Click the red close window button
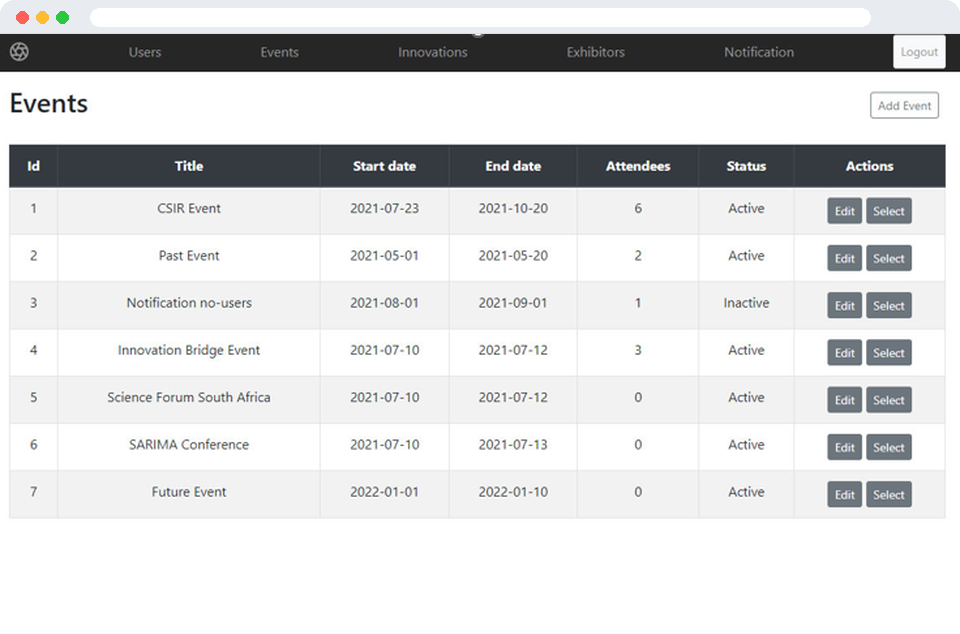 tap(23, 17)
